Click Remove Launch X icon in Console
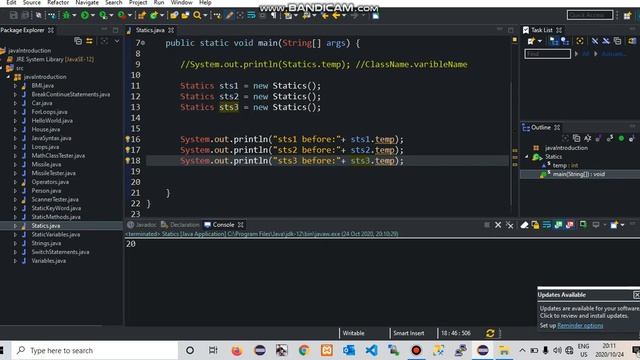 click(498, 225)
